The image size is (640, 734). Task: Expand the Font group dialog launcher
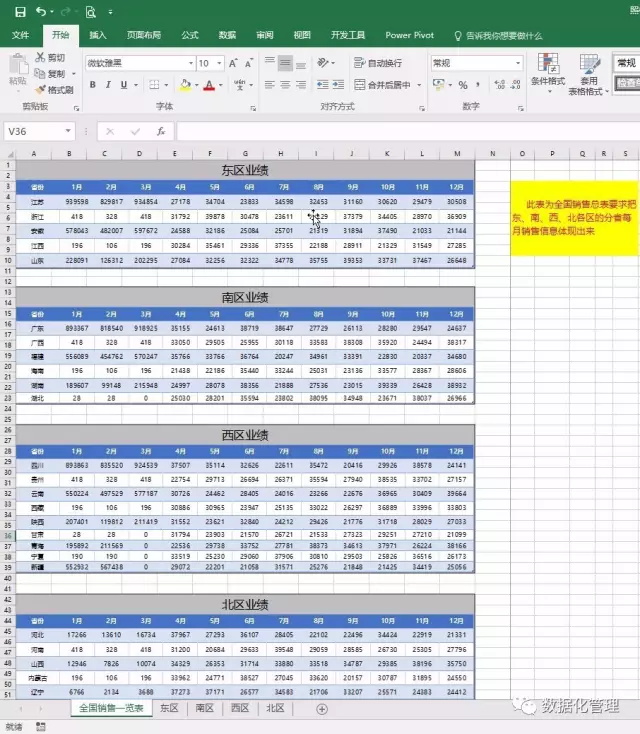point(253,108)
